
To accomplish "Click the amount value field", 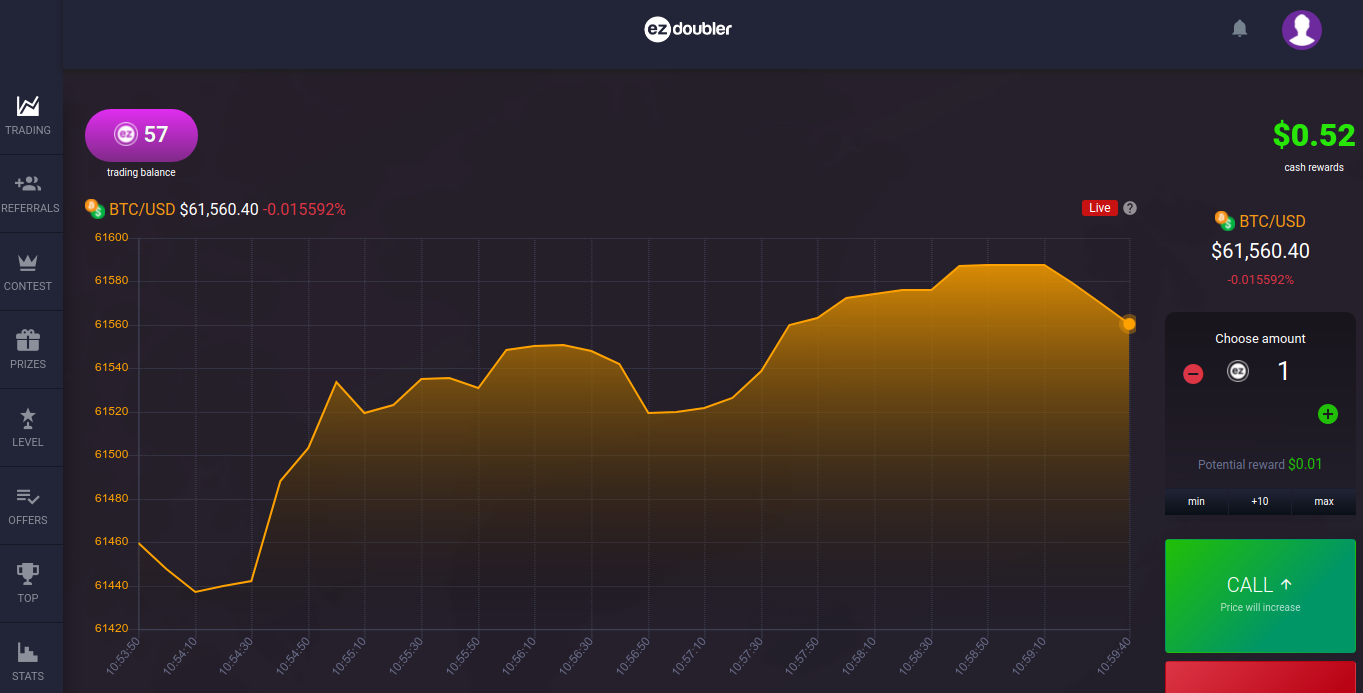I will pos(1283,372).
